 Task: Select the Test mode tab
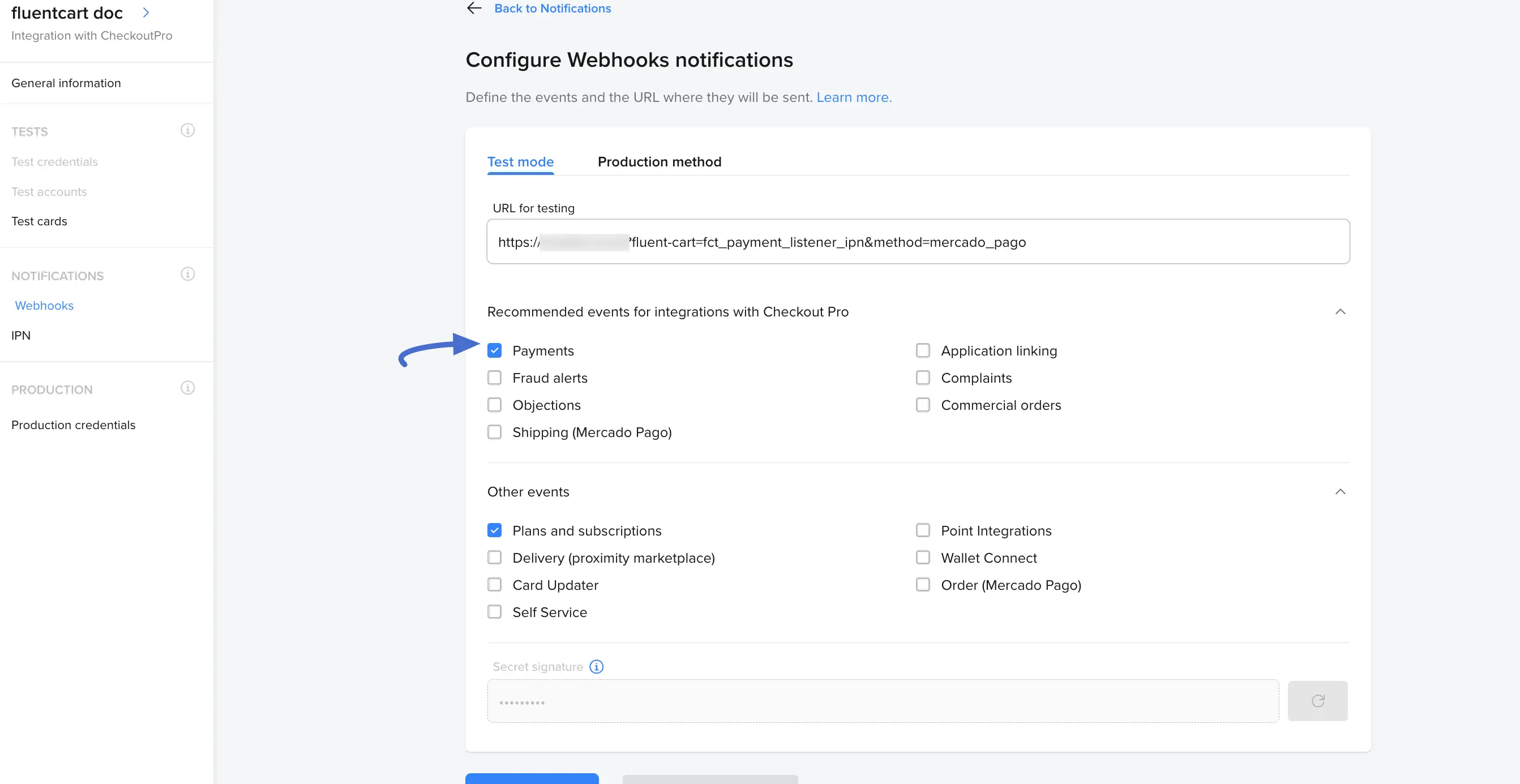coord(520,161)
